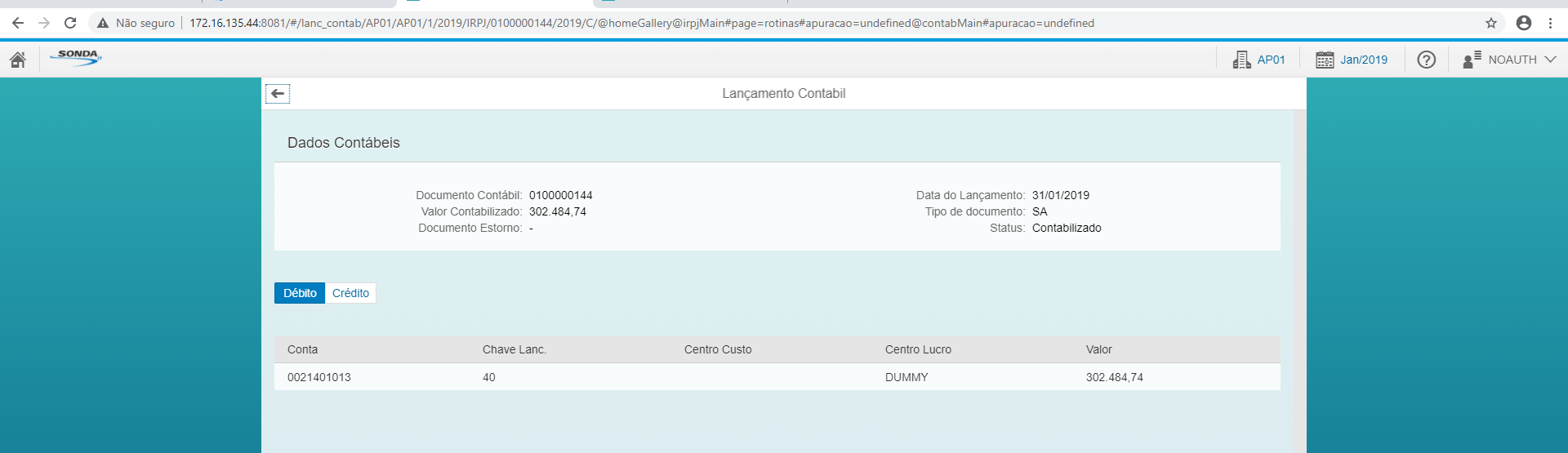The image size is (1568, 453).
Task: Select the Débito tab
Action: [x=300, y=293]
